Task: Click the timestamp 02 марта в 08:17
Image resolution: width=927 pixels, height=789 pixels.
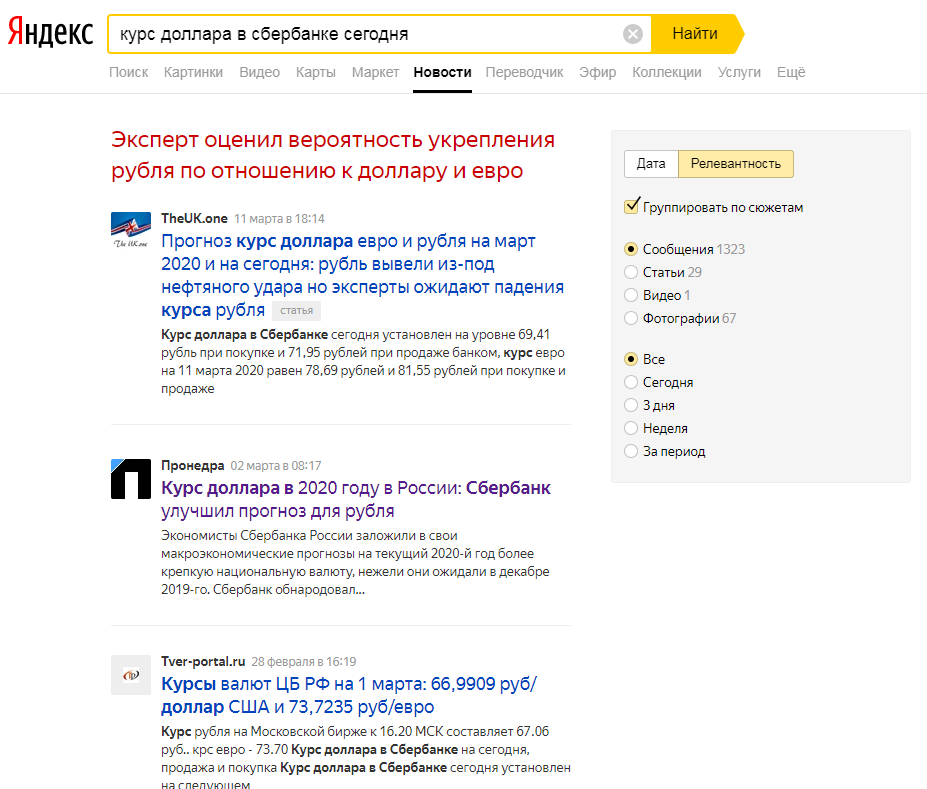Action: (x=275, y=466)
